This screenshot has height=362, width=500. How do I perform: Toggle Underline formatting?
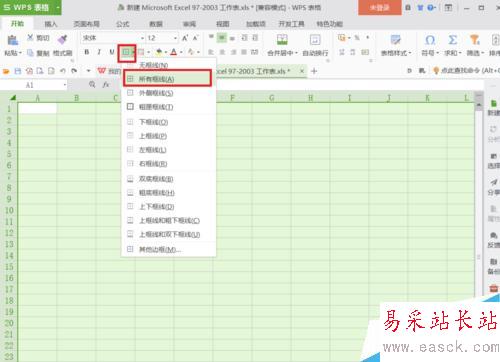click(112, 52)
